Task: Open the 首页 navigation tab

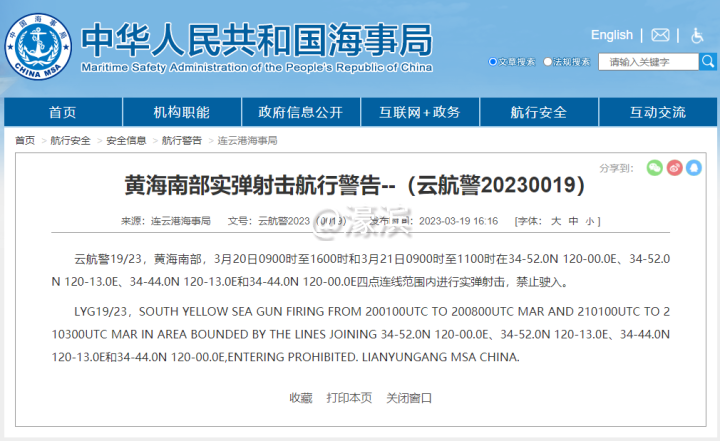Action: (x=63, y=112)
